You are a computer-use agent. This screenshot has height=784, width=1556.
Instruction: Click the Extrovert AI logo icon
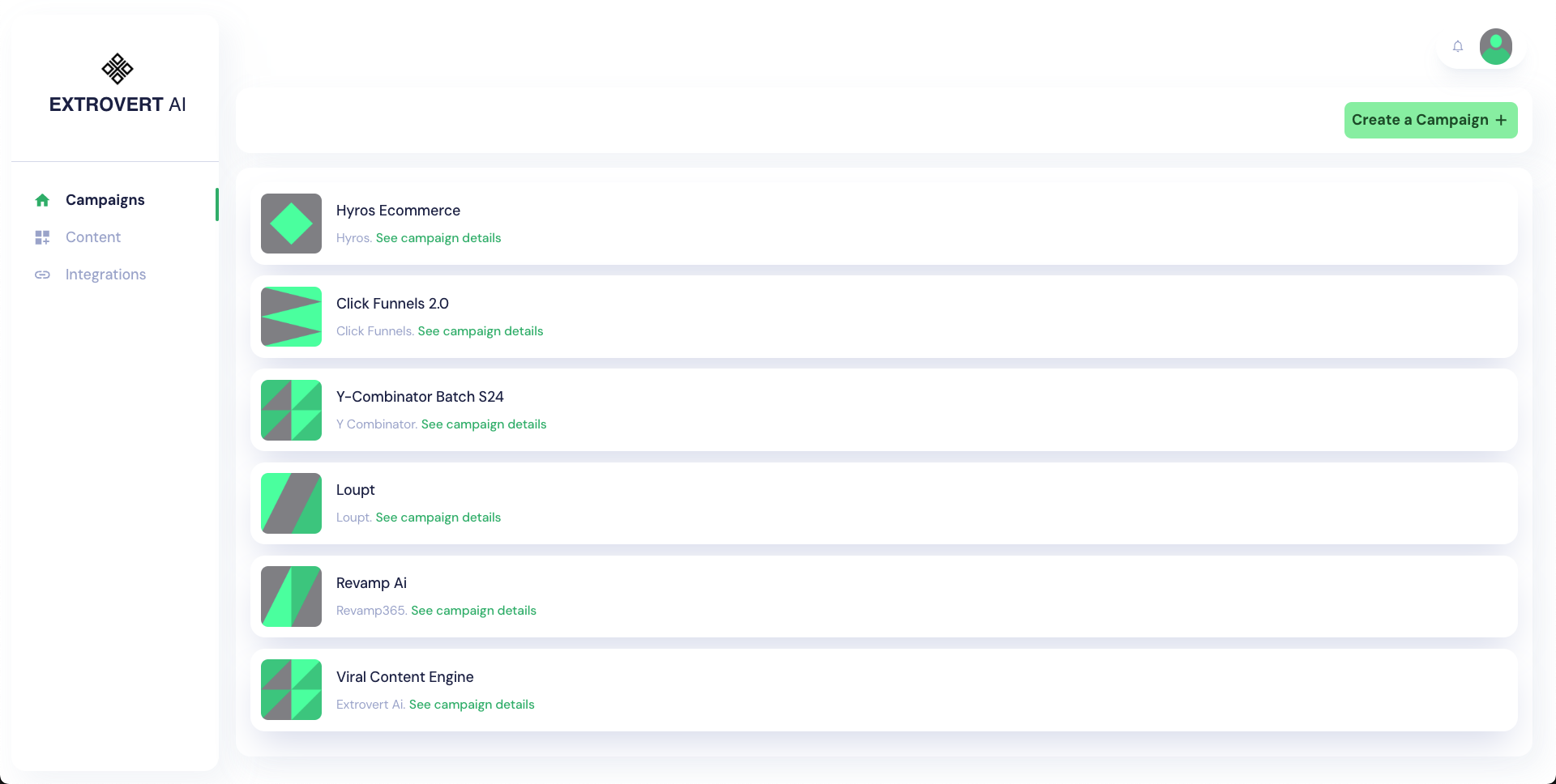[118, 69]
